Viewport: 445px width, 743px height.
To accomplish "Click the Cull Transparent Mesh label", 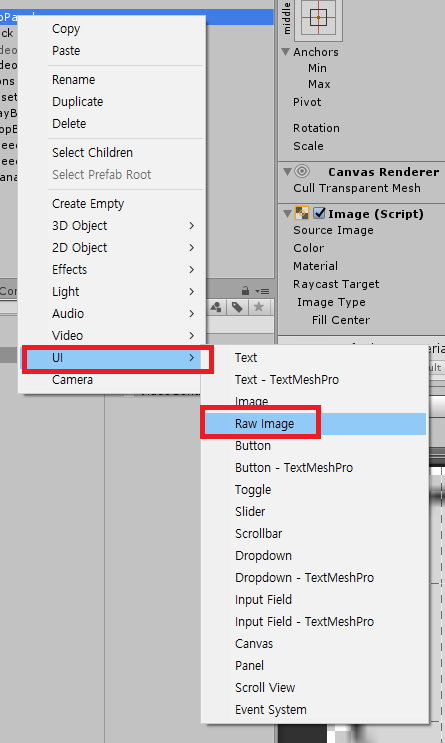I will (x=356, y=188).
